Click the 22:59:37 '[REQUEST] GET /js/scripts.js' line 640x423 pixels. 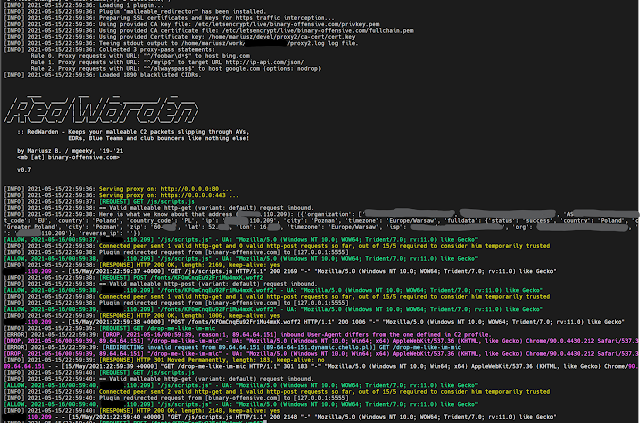(x=99, y=202)
